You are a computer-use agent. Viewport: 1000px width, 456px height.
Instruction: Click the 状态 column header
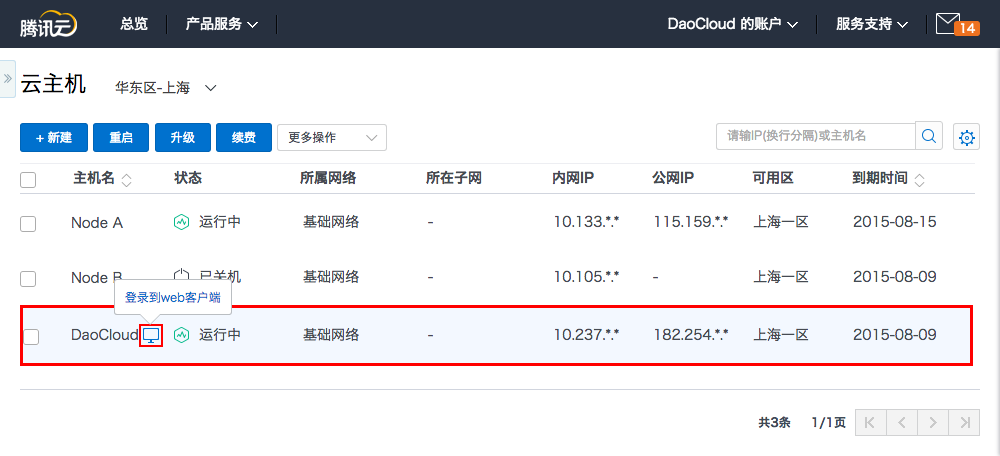pos(188,179)
